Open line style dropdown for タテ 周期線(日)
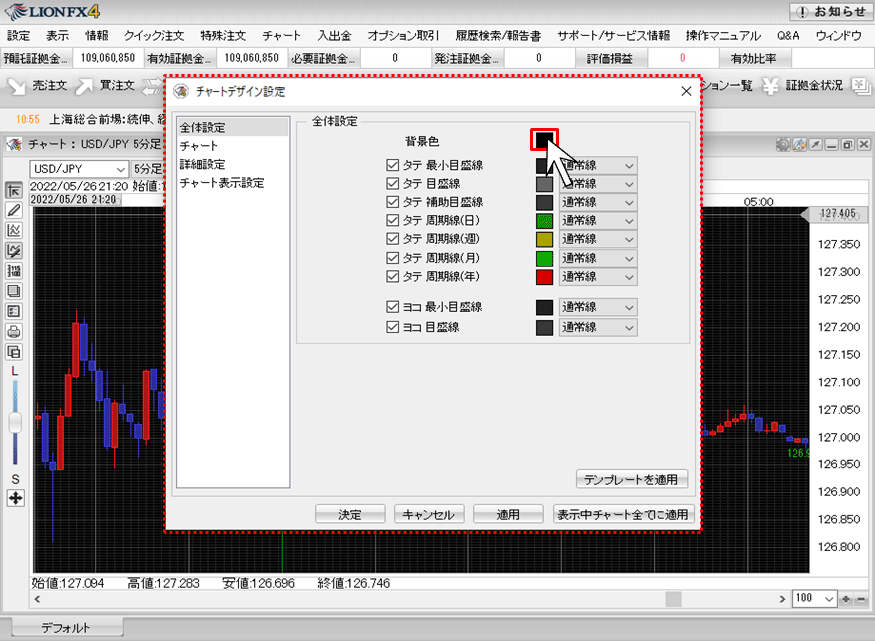Image resolution: width=875 pixels, height=641 pixels. click(598, 220)
